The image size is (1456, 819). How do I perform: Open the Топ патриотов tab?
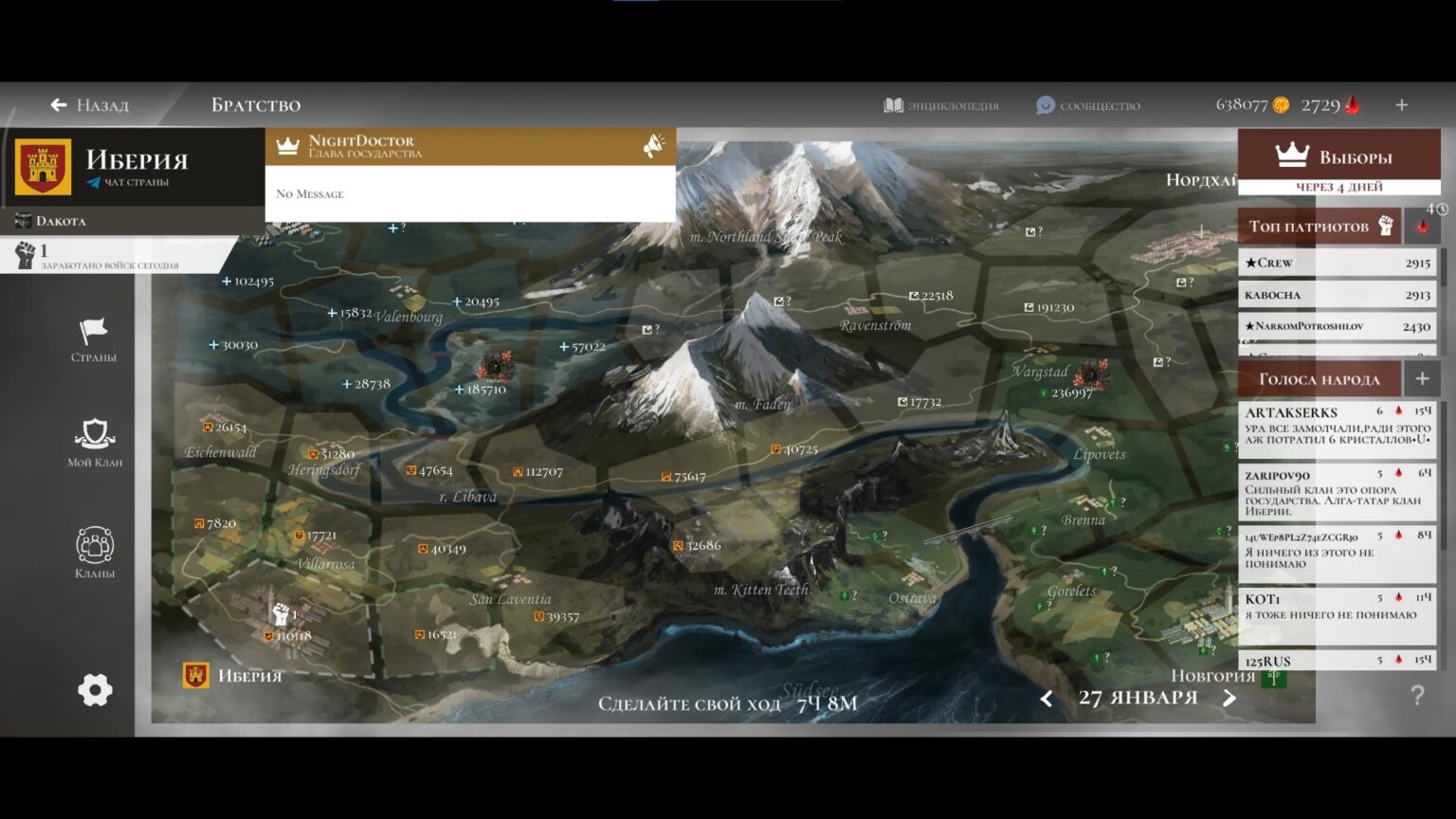point(1319,226)
